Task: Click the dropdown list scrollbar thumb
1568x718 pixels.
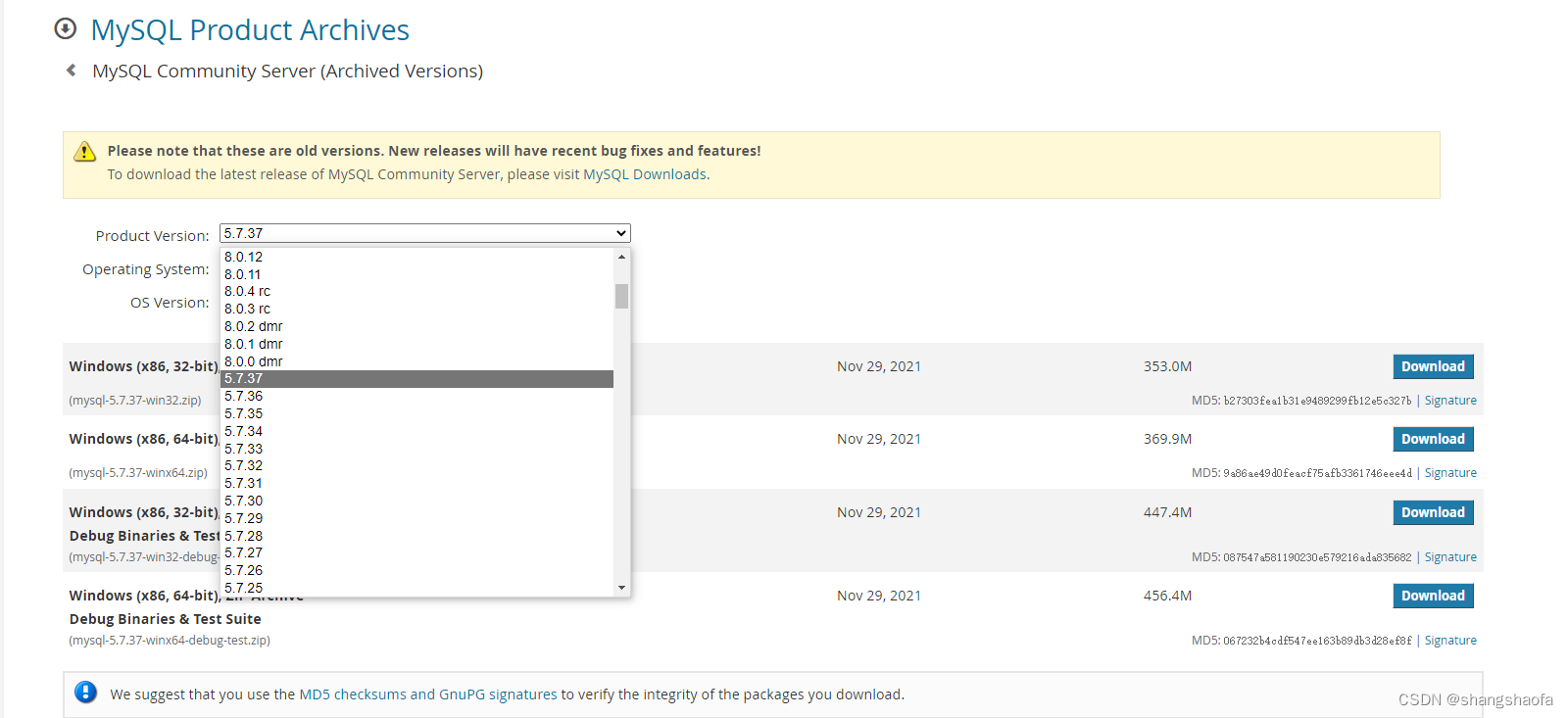Action: pyautogui.click(x=621, y=296)
